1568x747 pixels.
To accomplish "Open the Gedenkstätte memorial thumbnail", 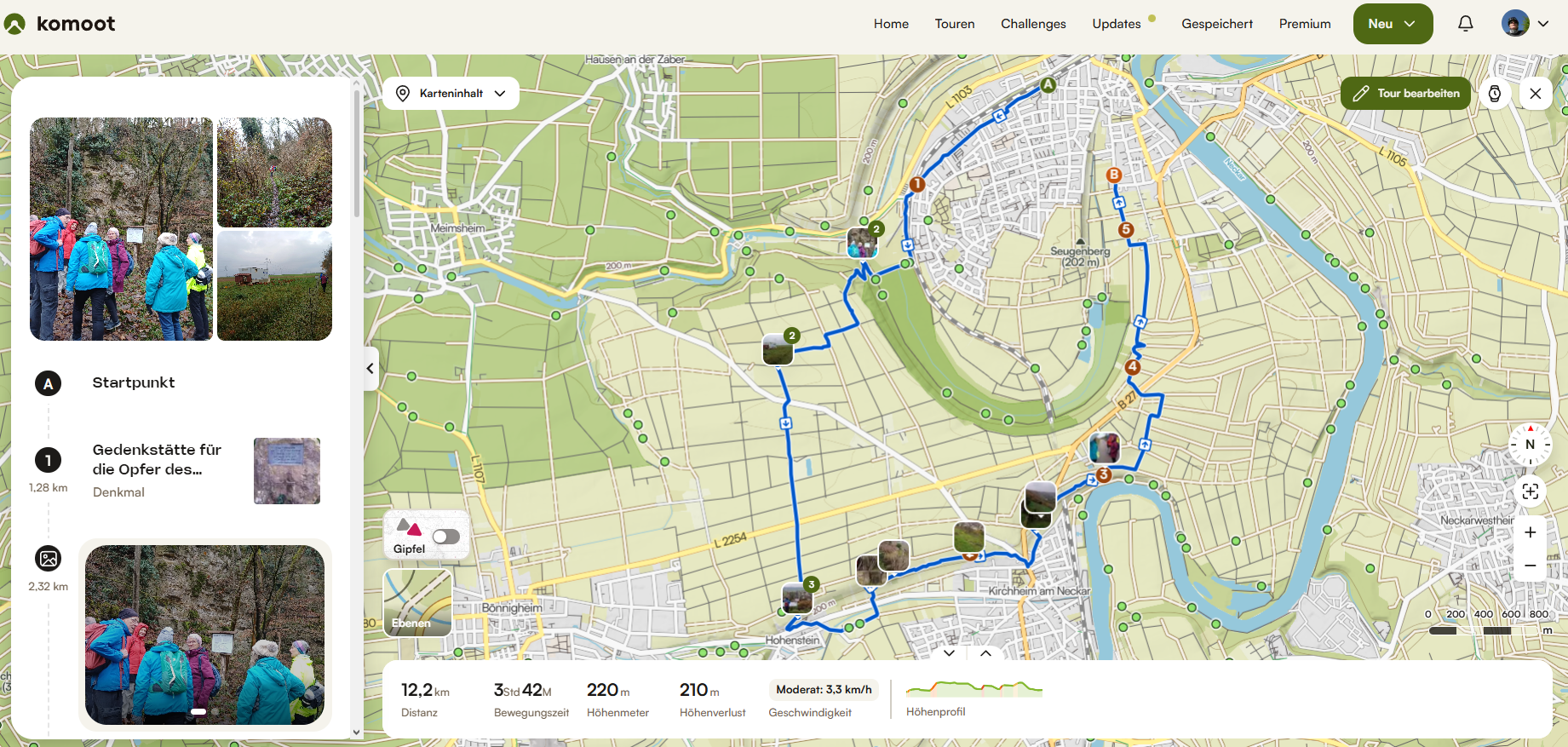I will [287, 471].
